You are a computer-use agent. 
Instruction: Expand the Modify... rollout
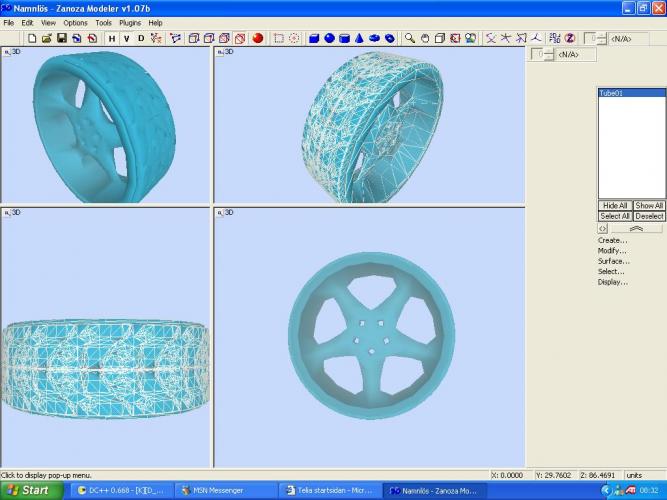point(612,250)
